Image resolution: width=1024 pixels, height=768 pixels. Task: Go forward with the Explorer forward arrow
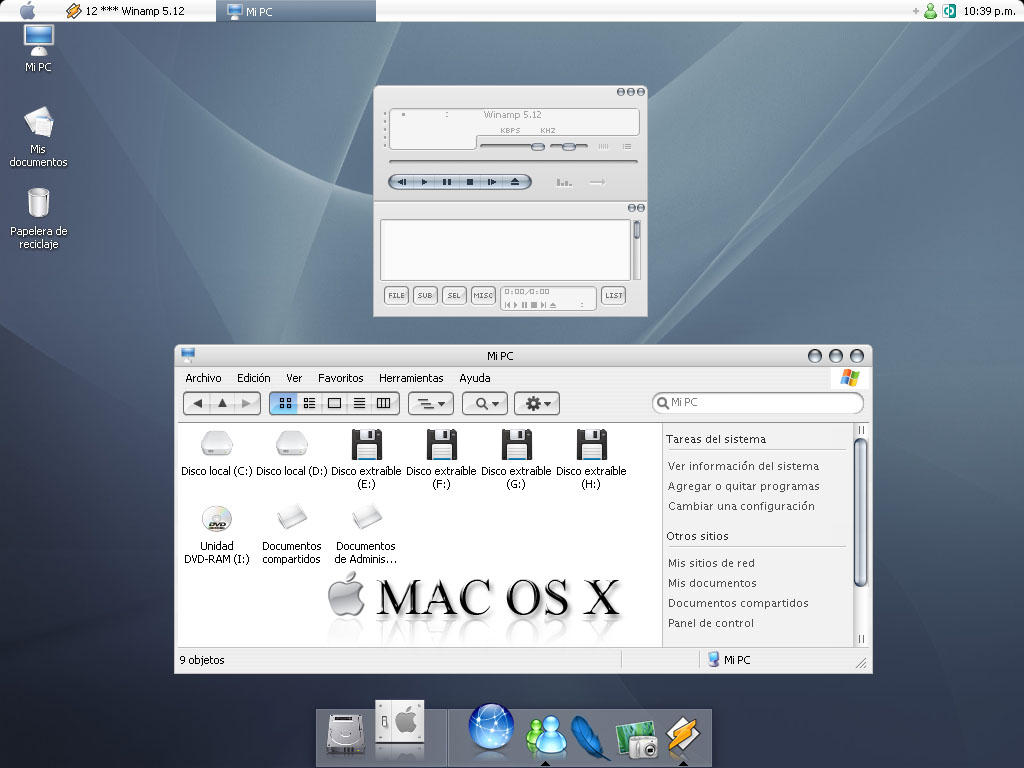coord(246,404)
